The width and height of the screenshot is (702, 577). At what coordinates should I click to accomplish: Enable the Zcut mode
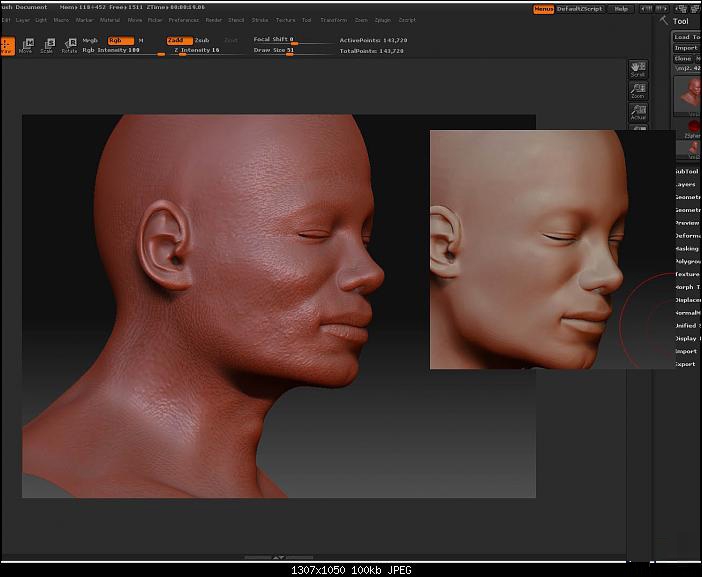point(231,40)
